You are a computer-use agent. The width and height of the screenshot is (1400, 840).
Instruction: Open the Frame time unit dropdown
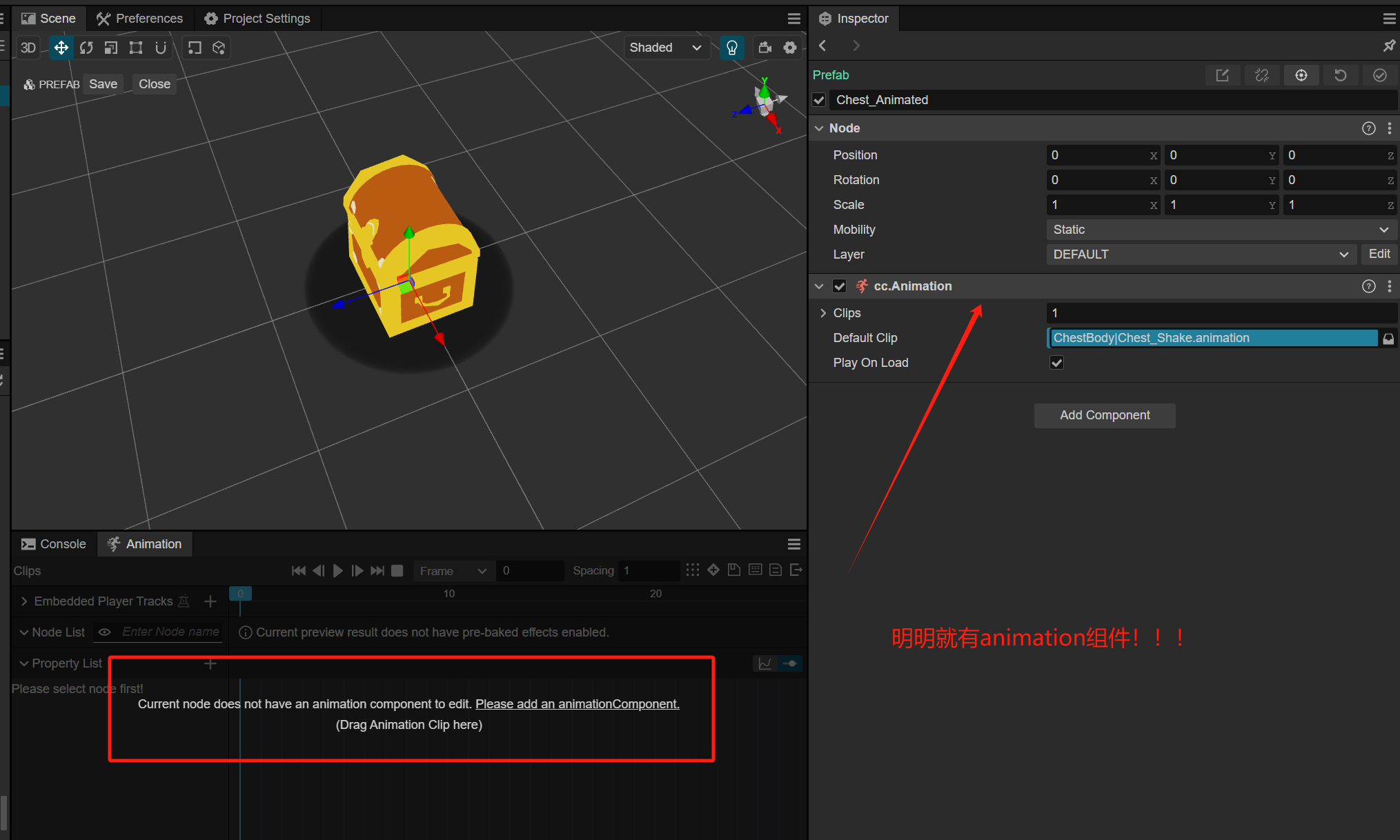[453, 571]
